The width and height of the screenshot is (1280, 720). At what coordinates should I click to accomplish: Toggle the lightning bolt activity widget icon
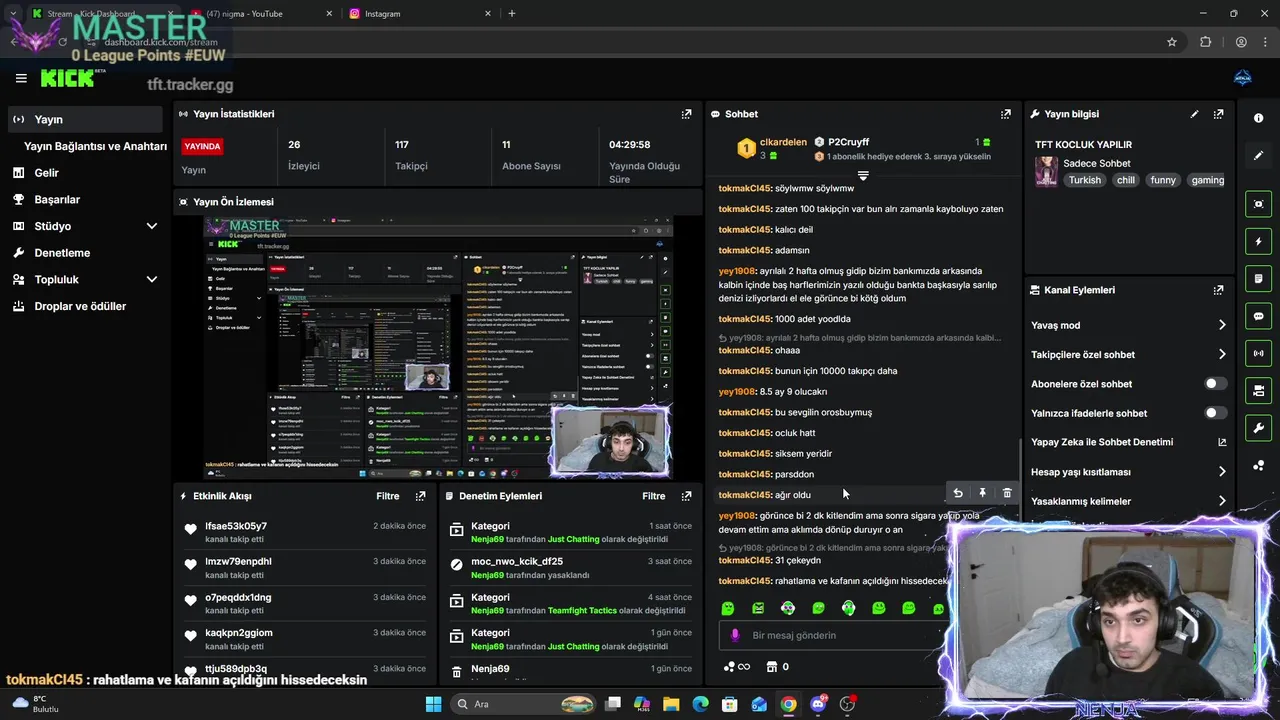coord(1258,241)
